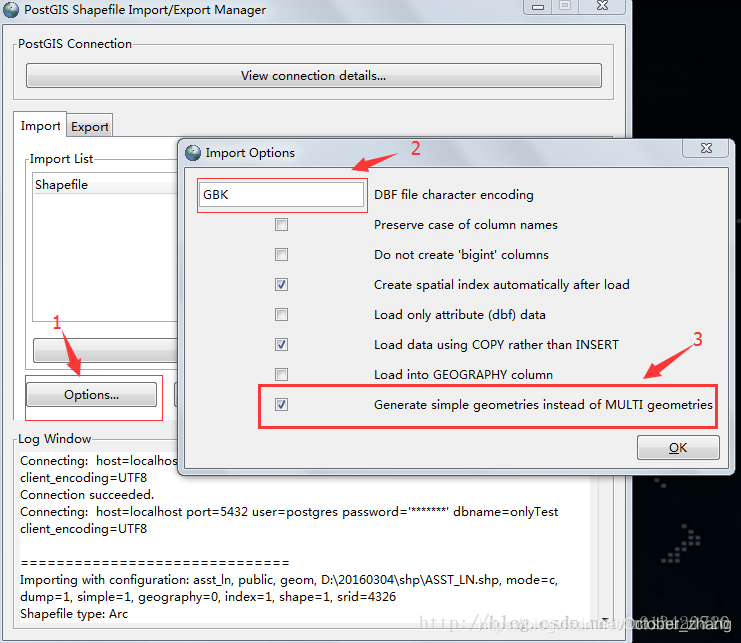Enable Load into GEOGRAPHY column
This screenshot has width=741, height=643.
click(281, 375)
